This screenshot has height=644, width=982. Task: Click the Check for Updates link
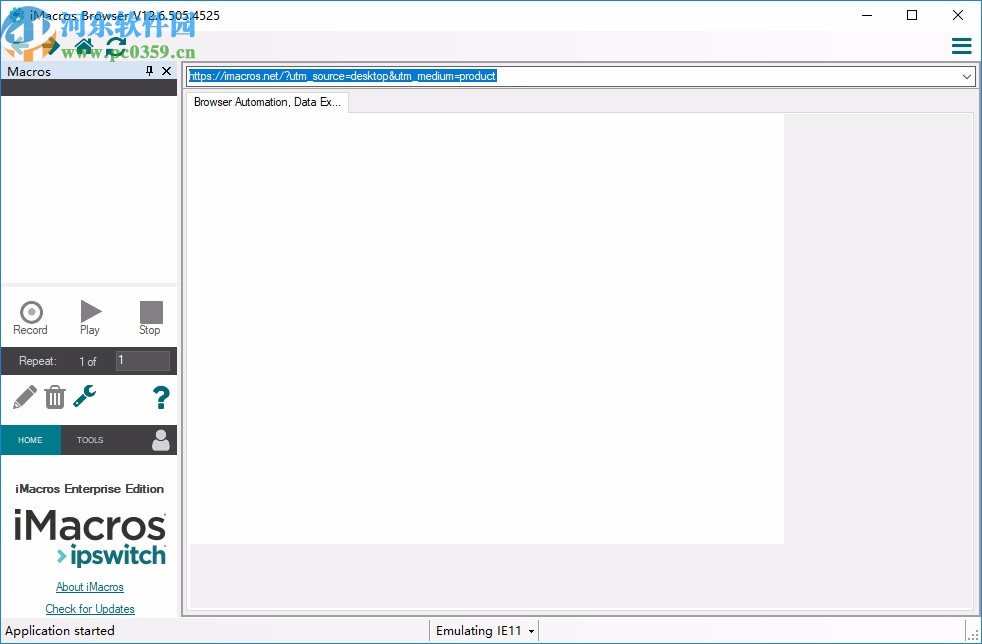90,609
